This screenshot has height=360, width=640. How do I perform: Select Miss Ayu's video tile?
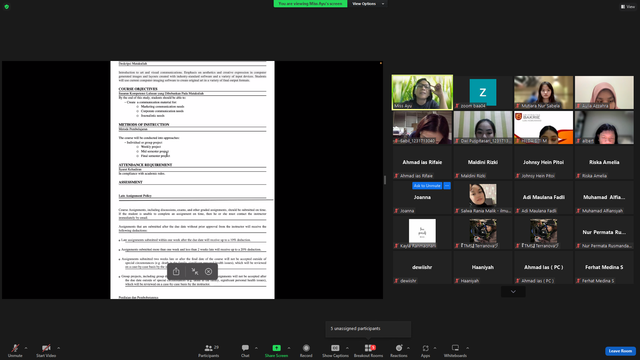422,92
